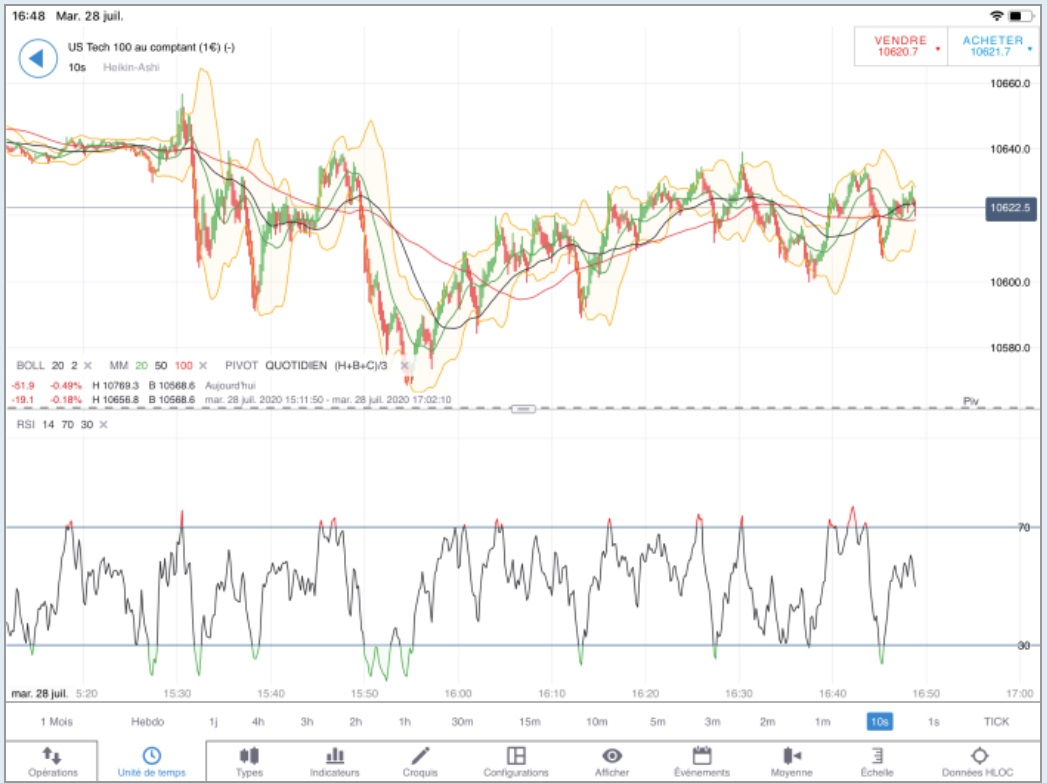Select the 3m timeframe
The height and width of the screenshot is (783, 1047).
pos(712,722)
